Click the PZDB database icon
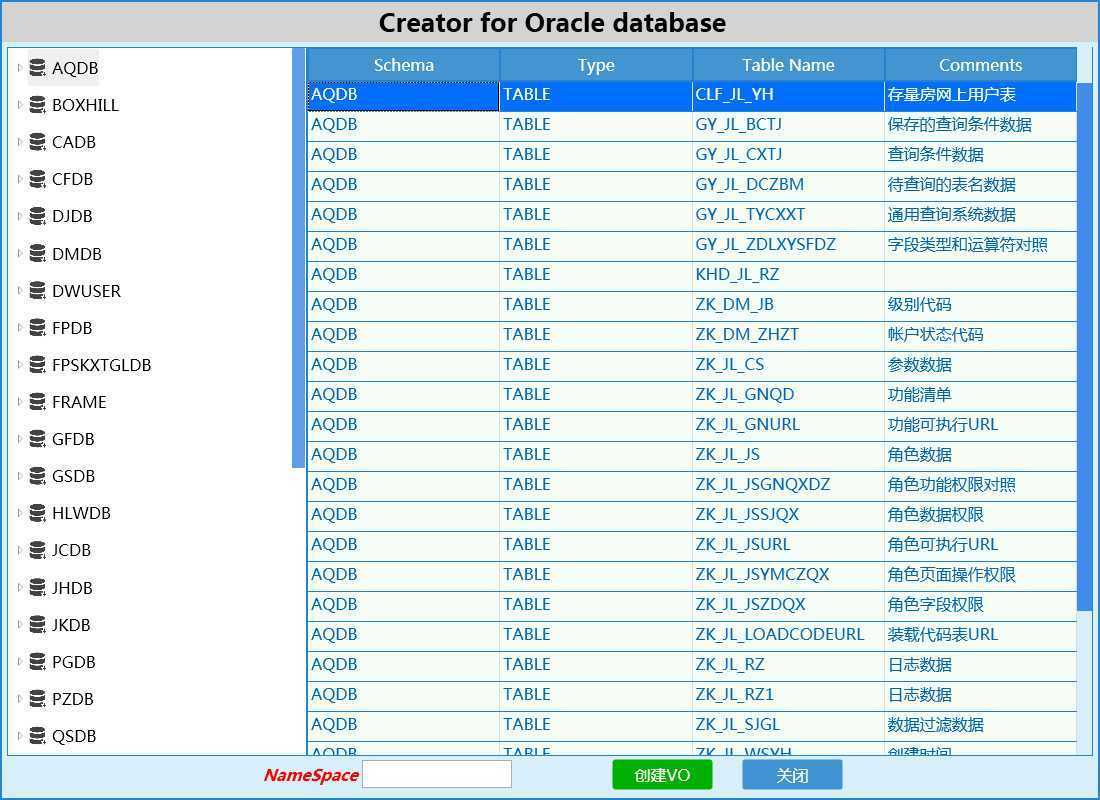Image resolution: width=1100 pixels, height=800 pixels. [37, 700]
